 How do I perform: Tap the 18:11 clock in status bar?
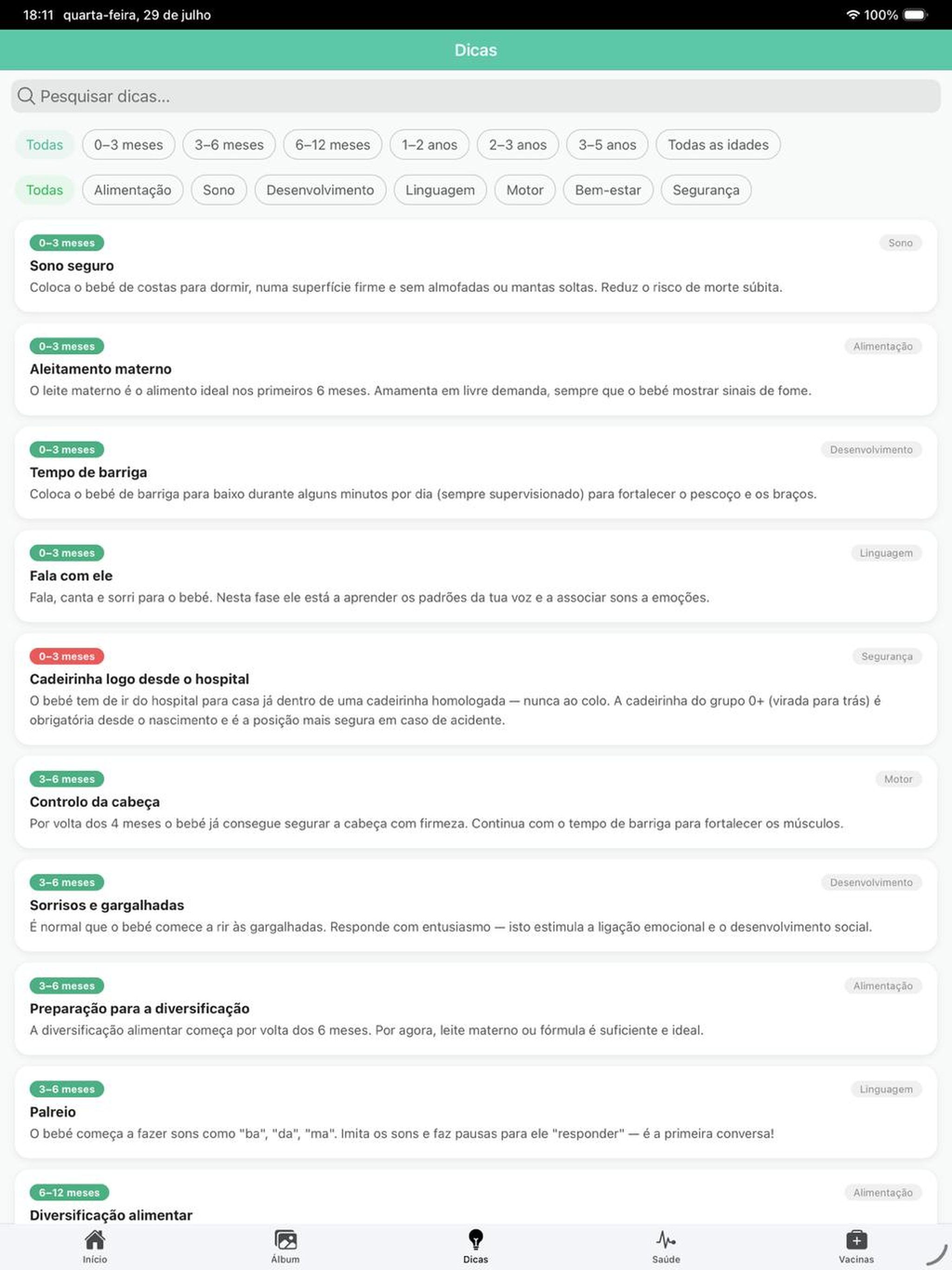39,15
